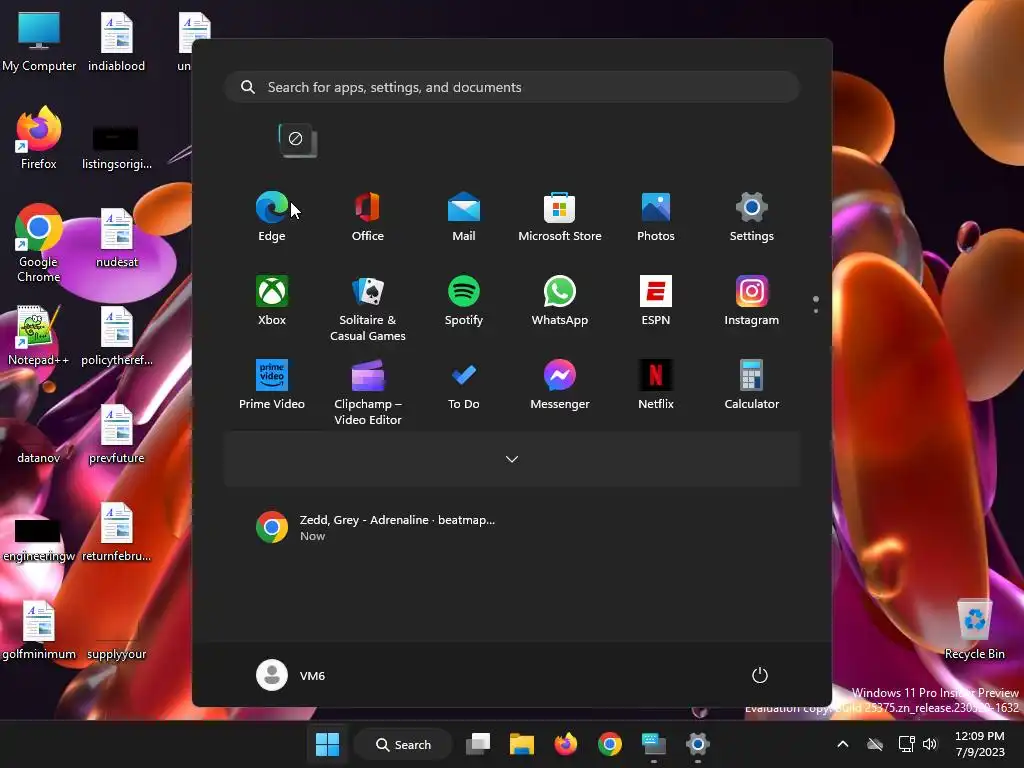
Task: Select the policytheref... desktop file
Action: click(x=116, y=336)
